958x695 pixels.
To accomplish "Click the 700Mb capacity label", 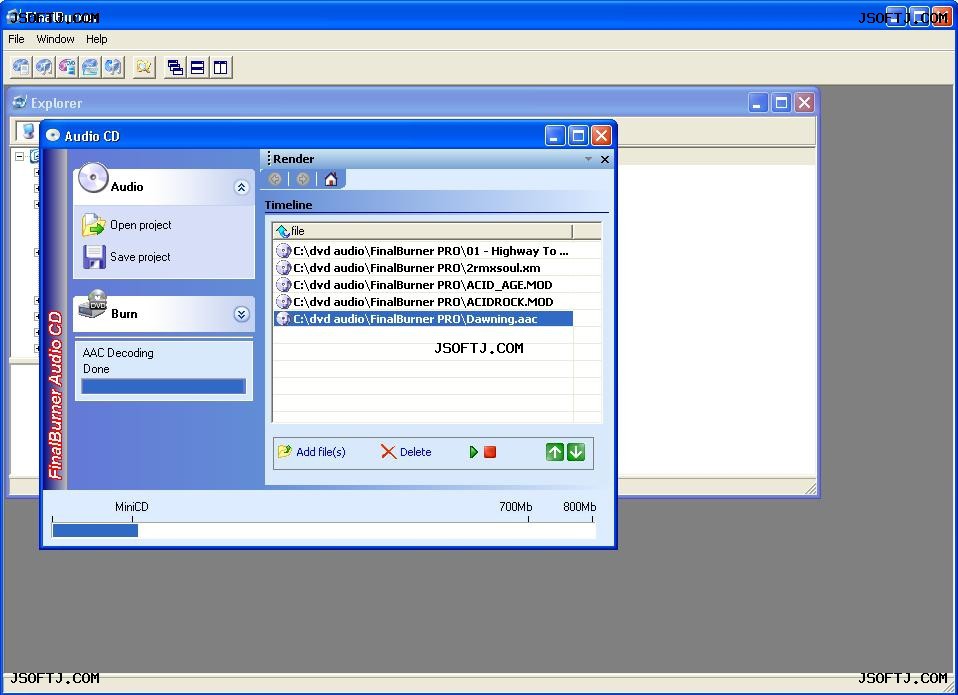I will pyautogui.click(x=516, y=507).
